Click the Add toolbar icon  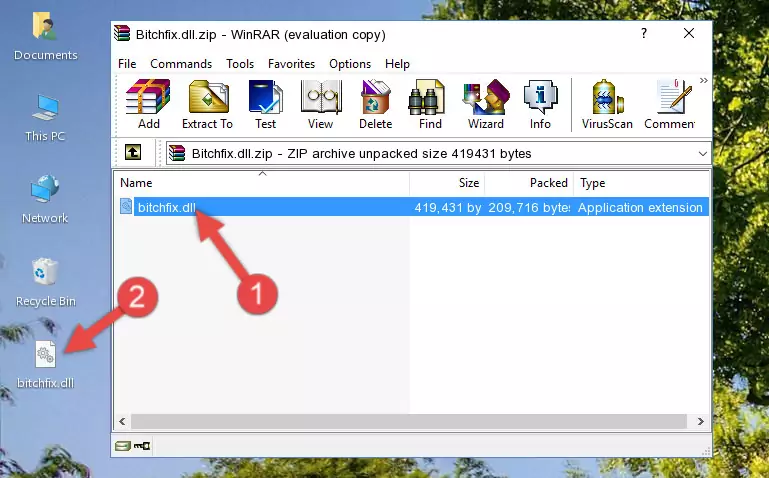pos(148,104)
